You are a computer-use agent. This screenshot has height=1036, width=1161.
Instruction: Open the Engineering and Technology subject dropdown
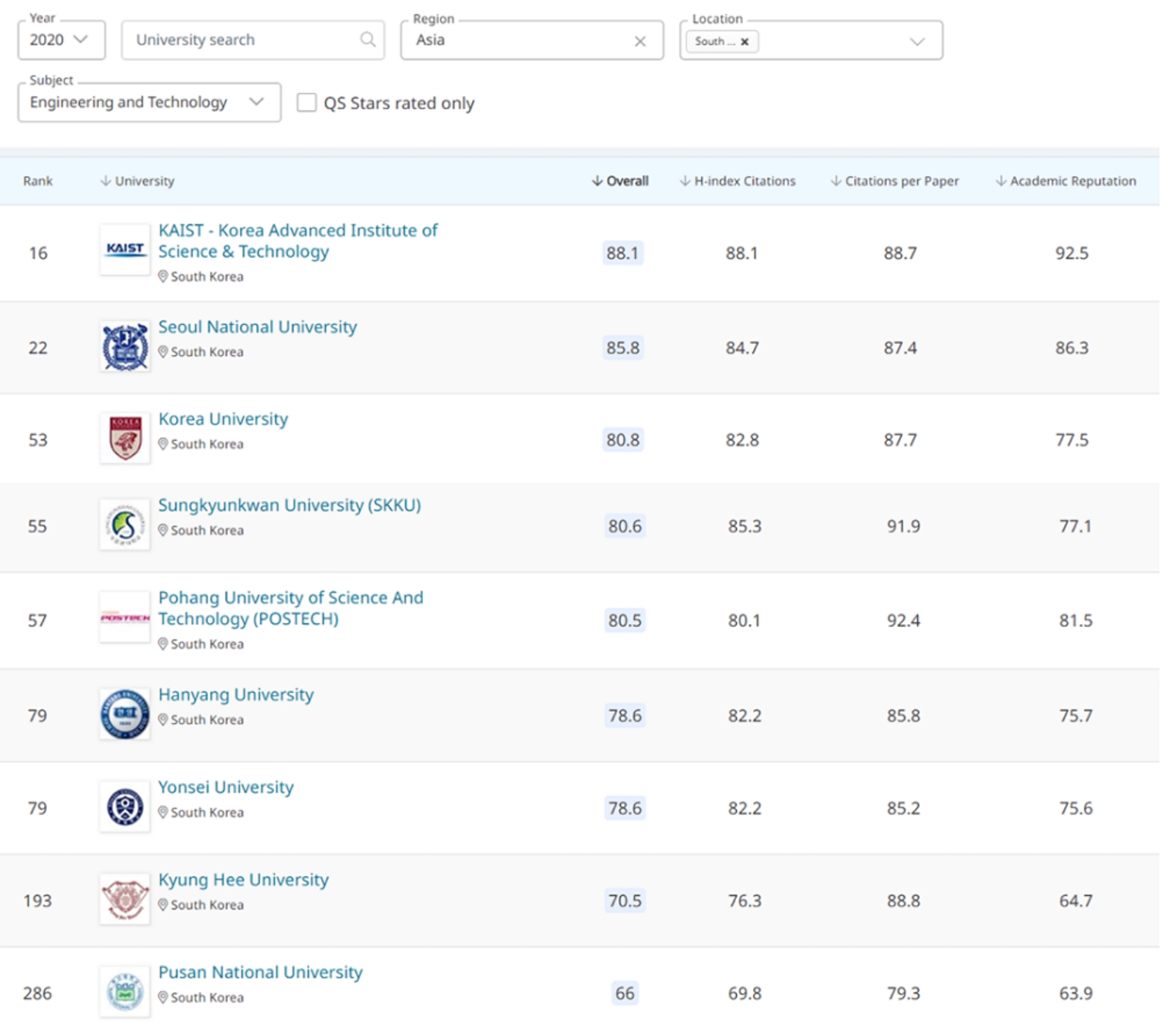(x=149, y=102)
